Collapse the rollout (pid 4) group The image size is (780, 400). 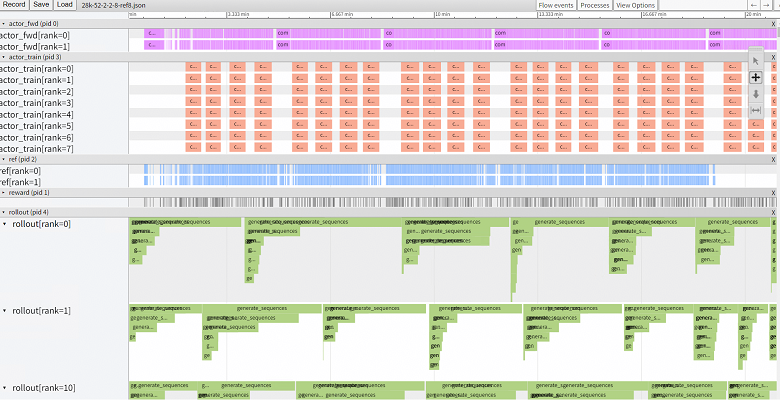tap(4, 212)
